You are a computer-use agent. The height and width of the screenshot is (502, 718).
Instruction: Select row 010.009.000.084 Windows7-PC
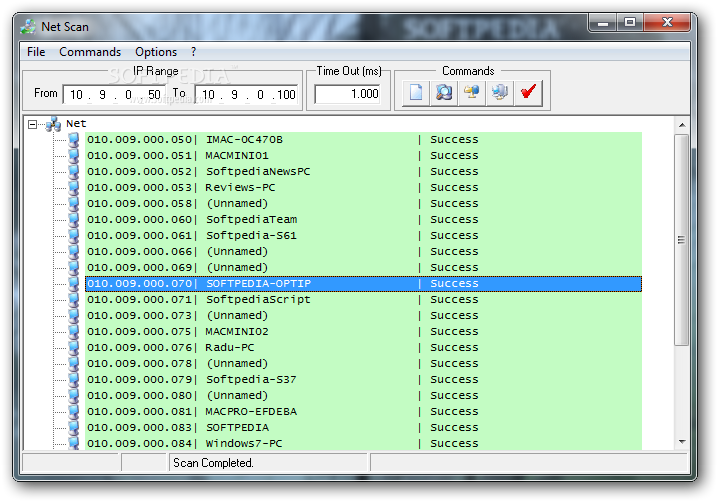[x=364, y=443]
